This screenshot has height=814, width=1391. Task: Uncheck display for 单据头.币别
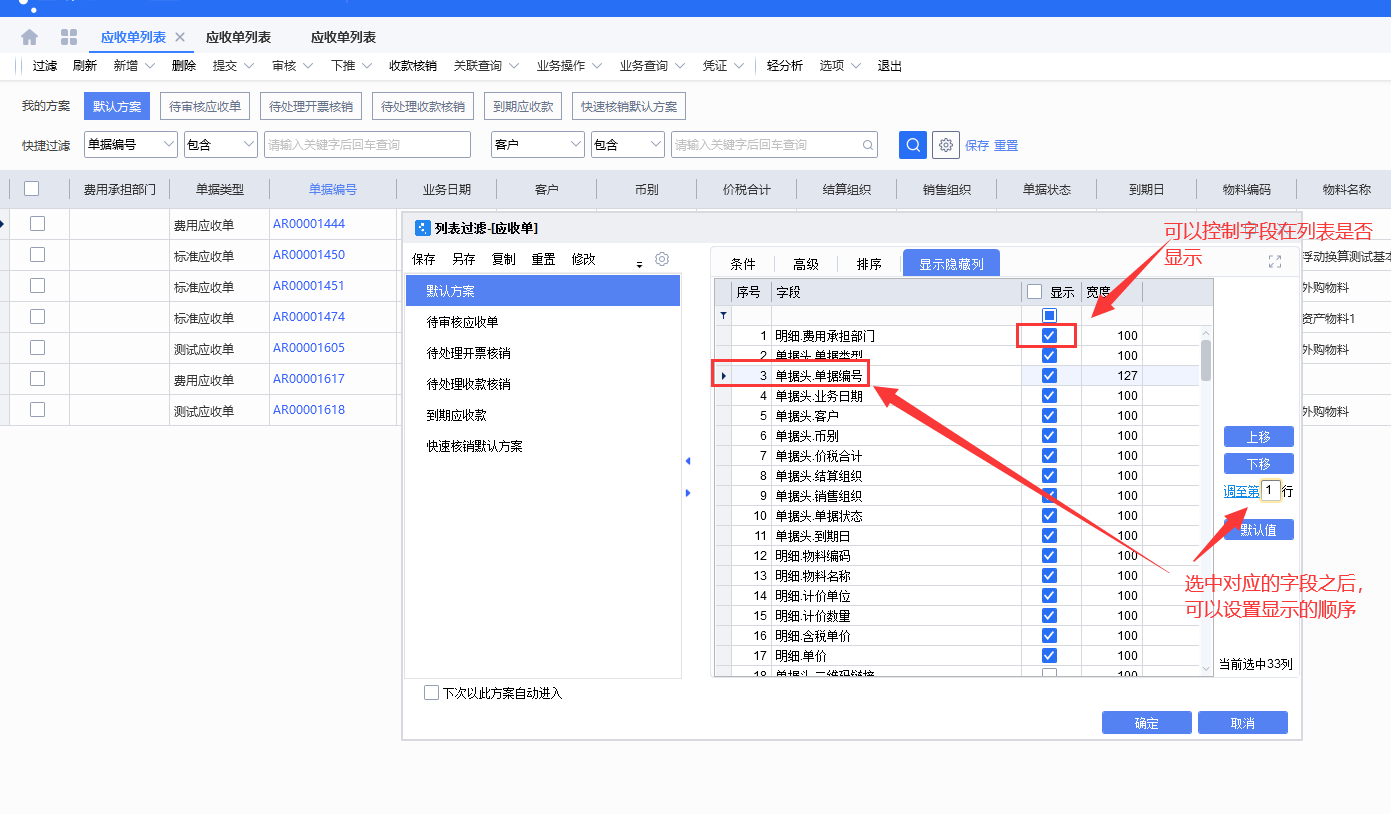coord(1049,435)
